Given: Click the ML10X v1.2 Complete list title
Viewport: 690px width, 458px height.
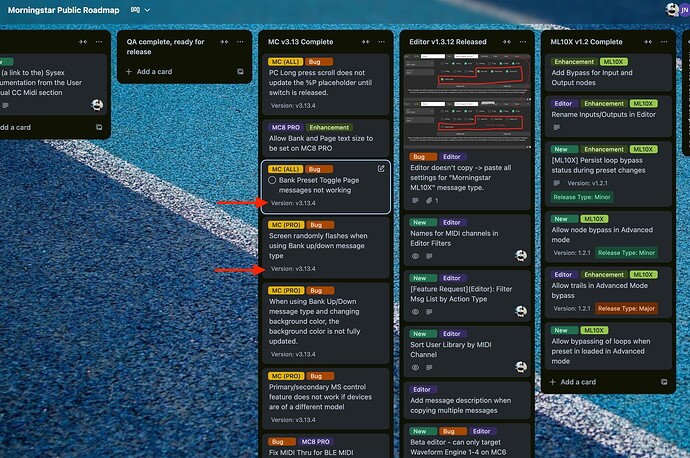Looking at the screenshot, I should pos(587,42).
